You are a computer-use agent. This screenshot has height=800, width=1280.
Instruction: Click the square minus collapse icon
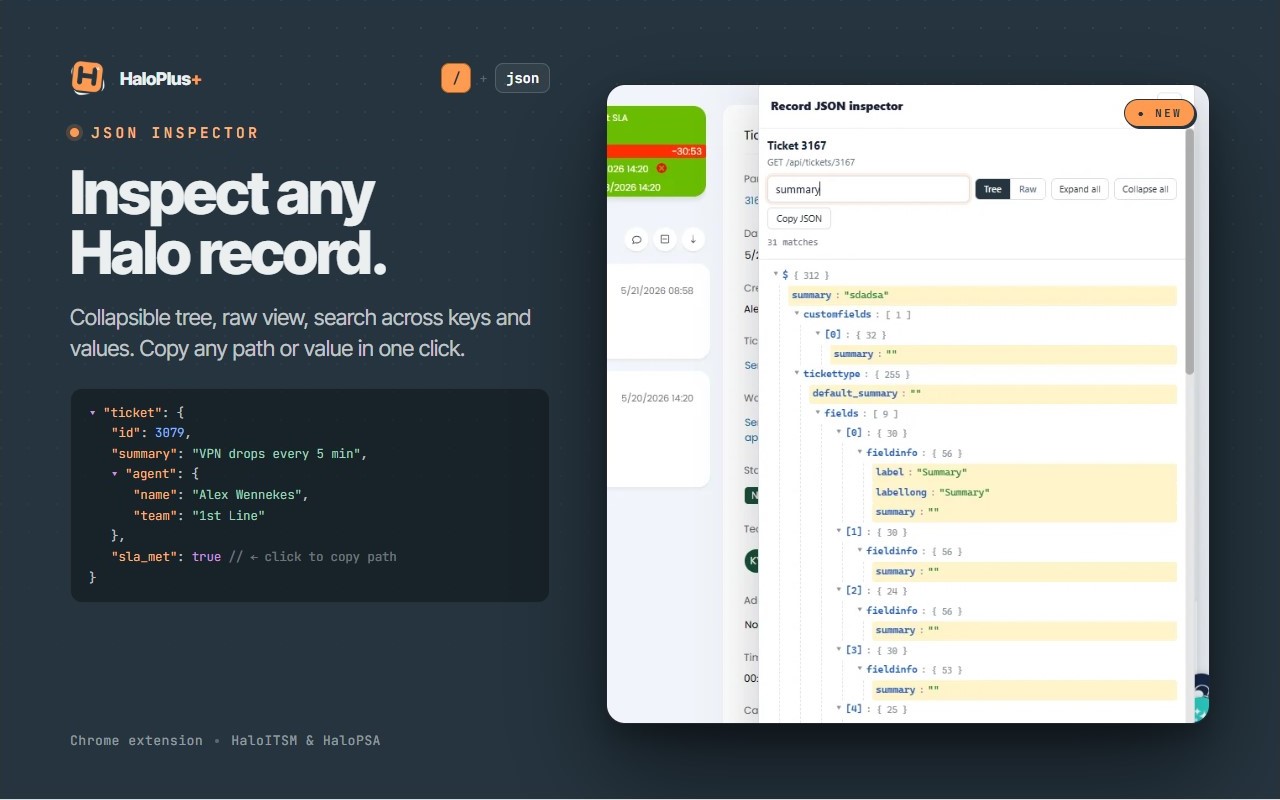coord(664,239)
